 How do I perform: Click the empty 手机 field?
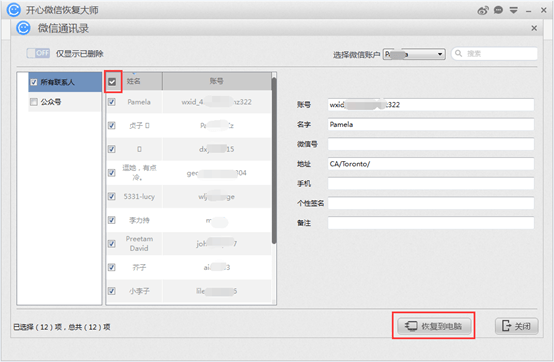pos(431,184)
